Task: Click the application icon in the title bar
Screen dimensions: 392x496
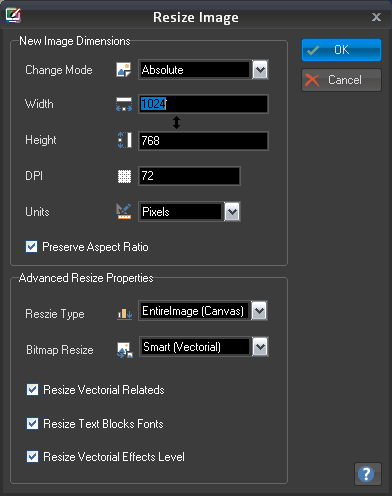Action: coord(13,16)
